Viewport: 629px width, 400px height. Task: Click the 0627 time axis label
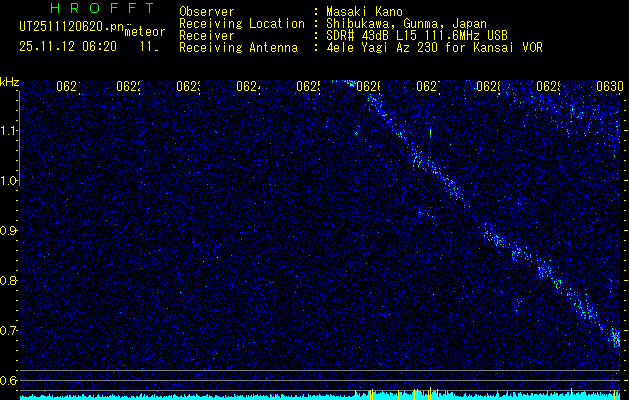coord(428,87)
